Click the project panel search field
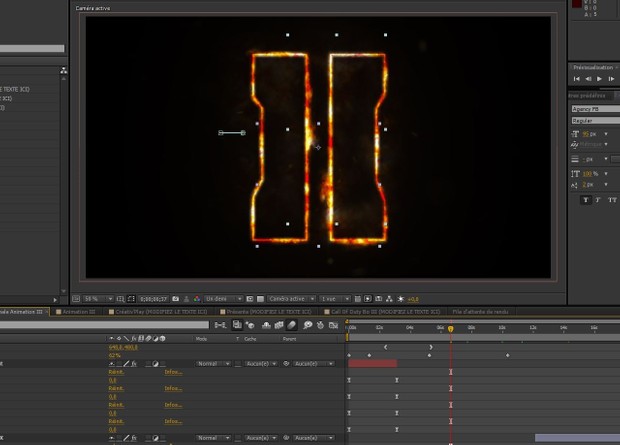Screen dimensions: 620x445 click(x=32, y=48)
